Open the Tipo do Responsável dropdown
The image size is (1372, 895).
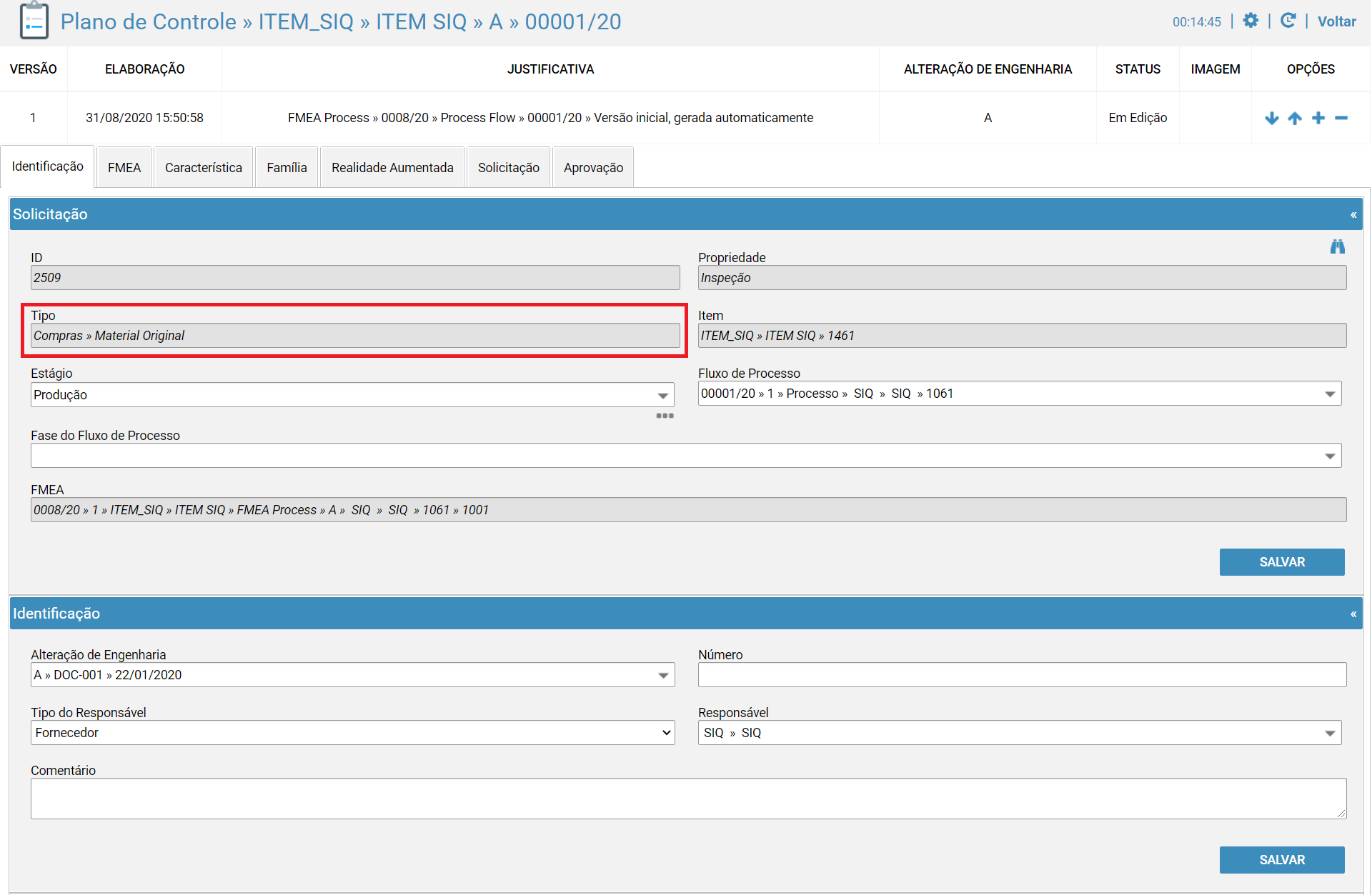352,733
